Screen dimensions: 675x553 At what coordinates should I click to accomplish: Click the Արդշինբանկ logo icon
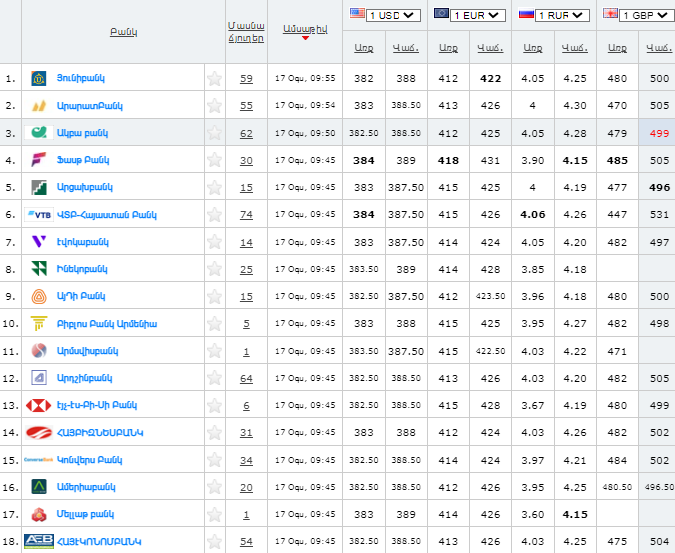tap(39, 378)
